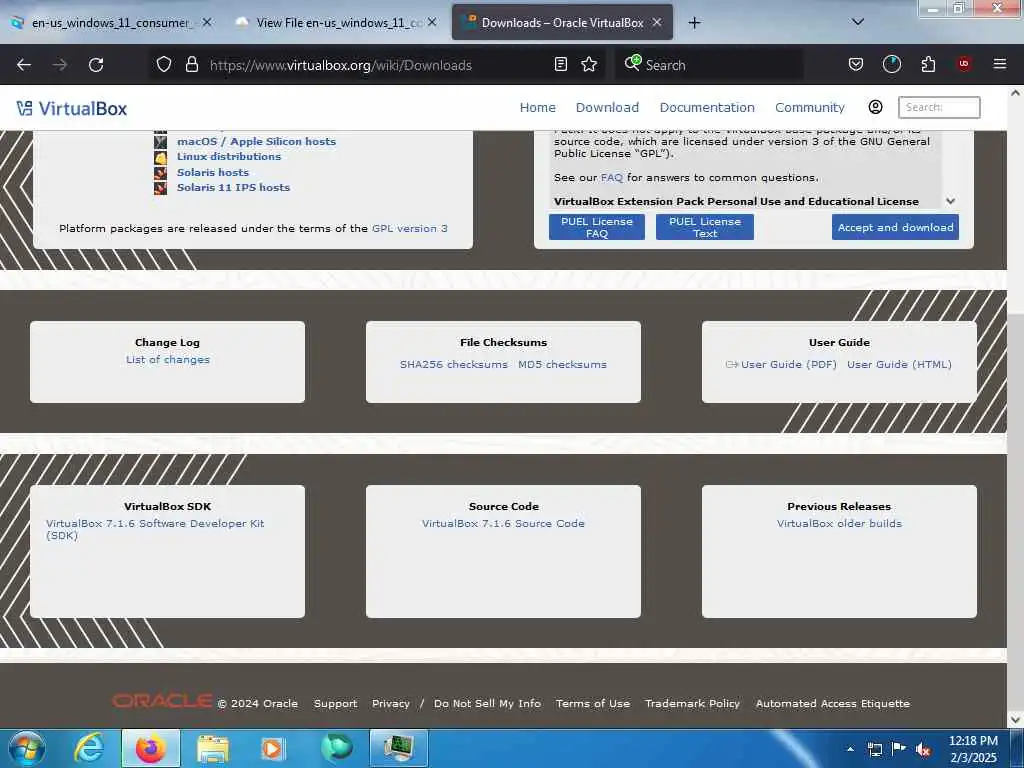
Task: Open the uBlock Origin extension icon
Action: tap(964, 64)
